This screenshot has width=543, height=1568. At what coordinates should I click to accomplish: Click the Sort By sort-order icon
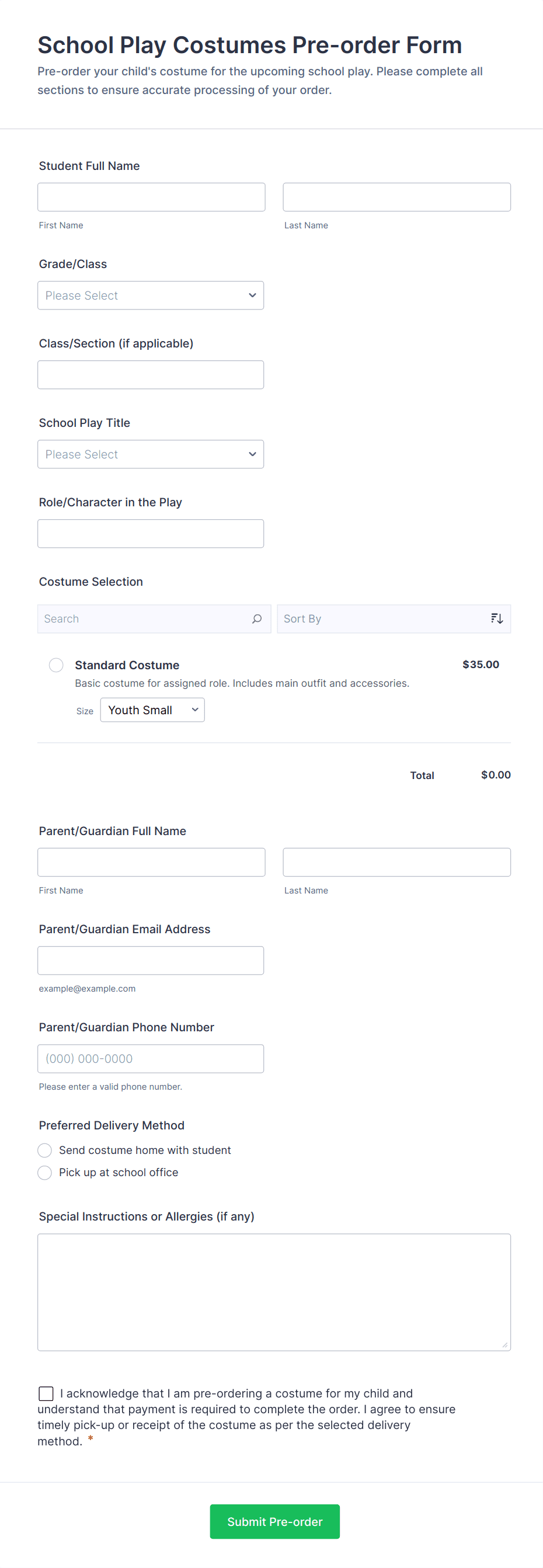point(497,618)
